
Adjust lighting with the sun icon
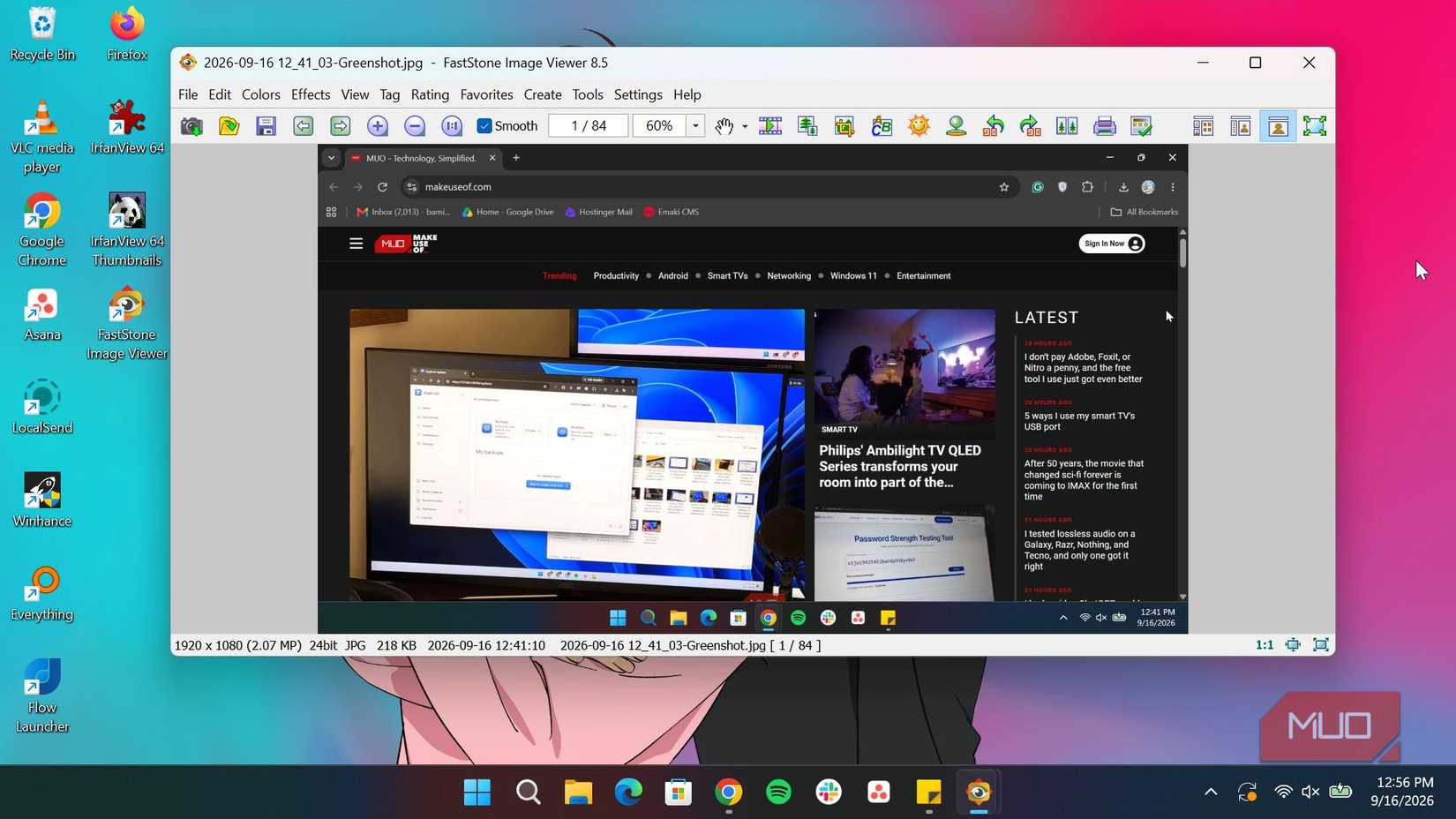coord(919,126)
